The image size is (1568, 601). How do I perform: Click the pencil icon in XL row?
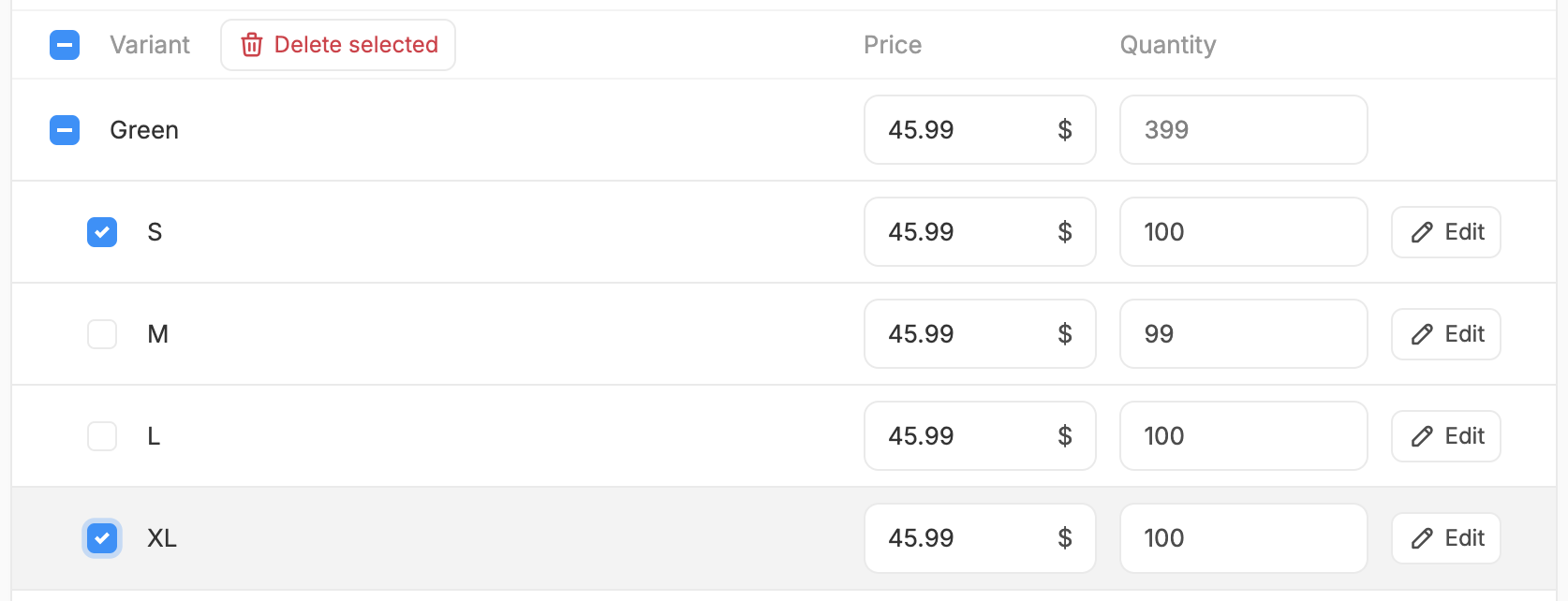coord(1422,538)
